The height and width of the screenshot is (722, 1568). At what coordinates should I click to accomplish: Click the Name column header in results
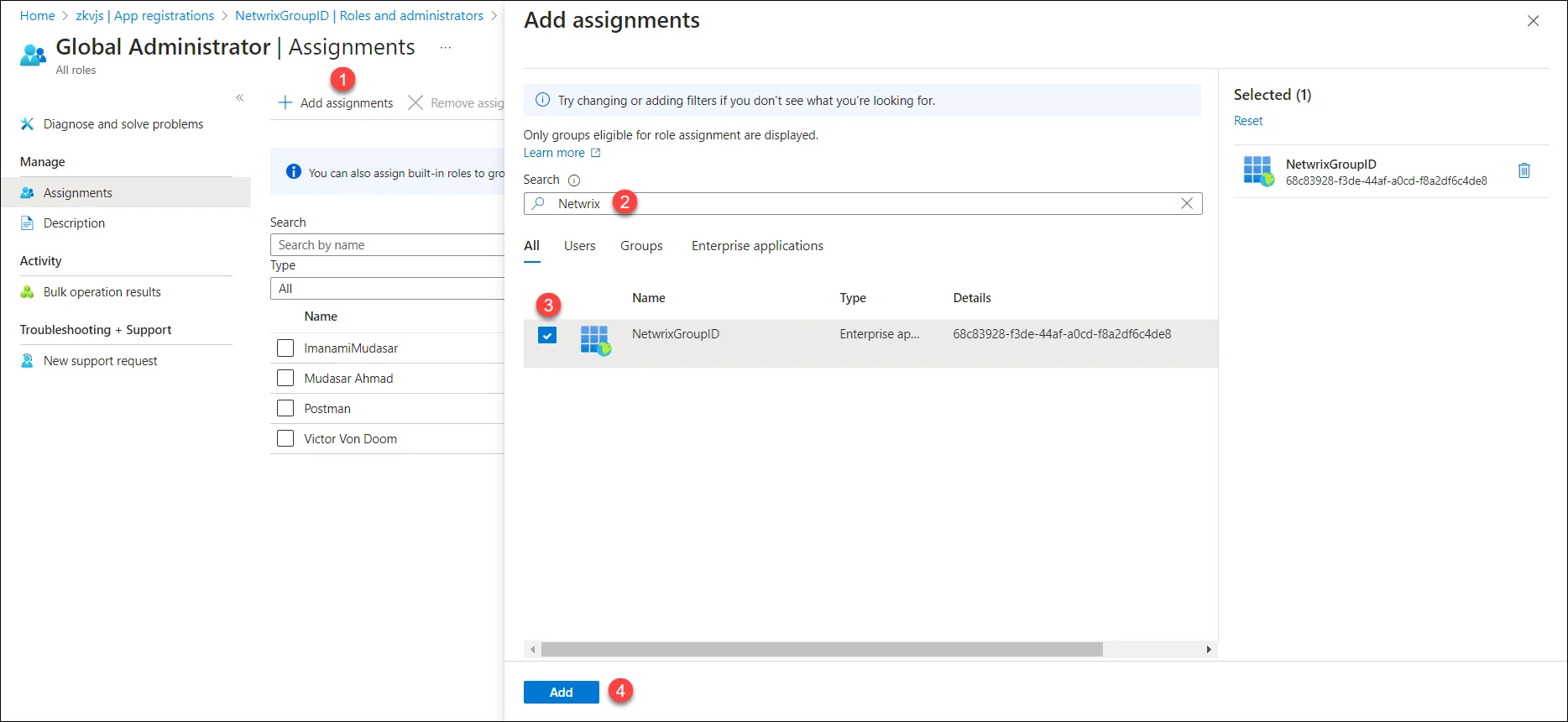[649, 298]
